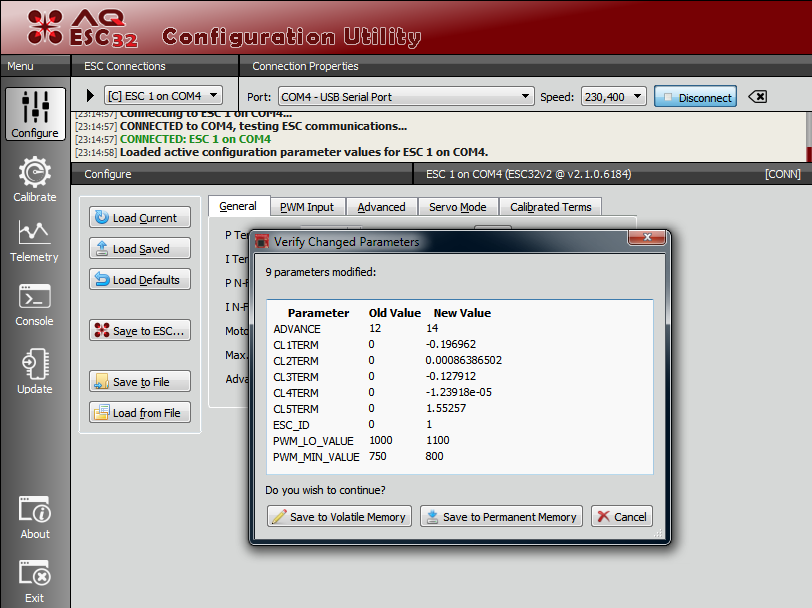
Task: Click the clear log backspace icon
Action: pyautogui.click(x=758, y=97)
